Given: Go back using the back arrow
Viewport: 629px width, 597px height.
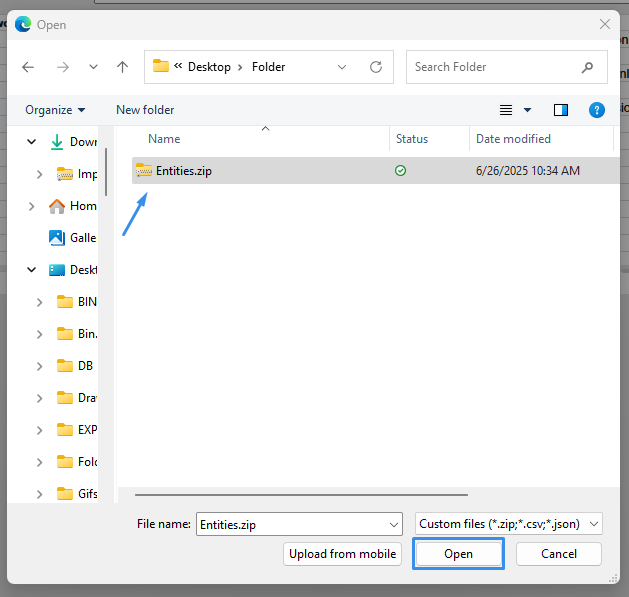Looking at the screenshot, I should [28, 67].
